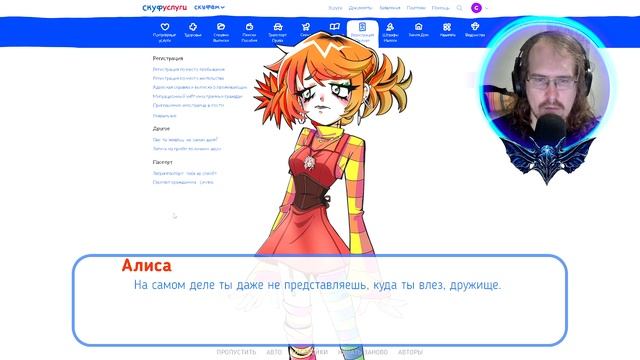
Task: Open second link under Другое heading
Action: point(187,149)
